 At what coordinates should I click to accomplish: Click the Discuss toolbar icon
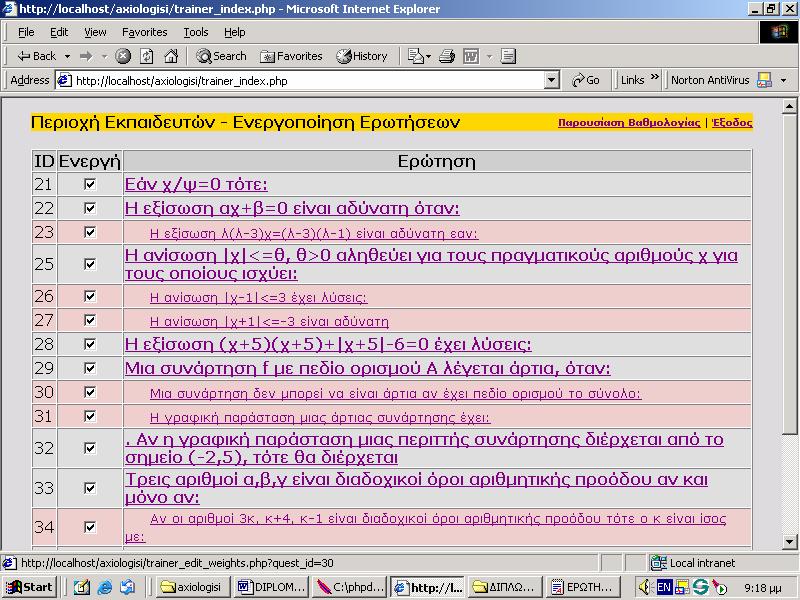pos(508,56)
